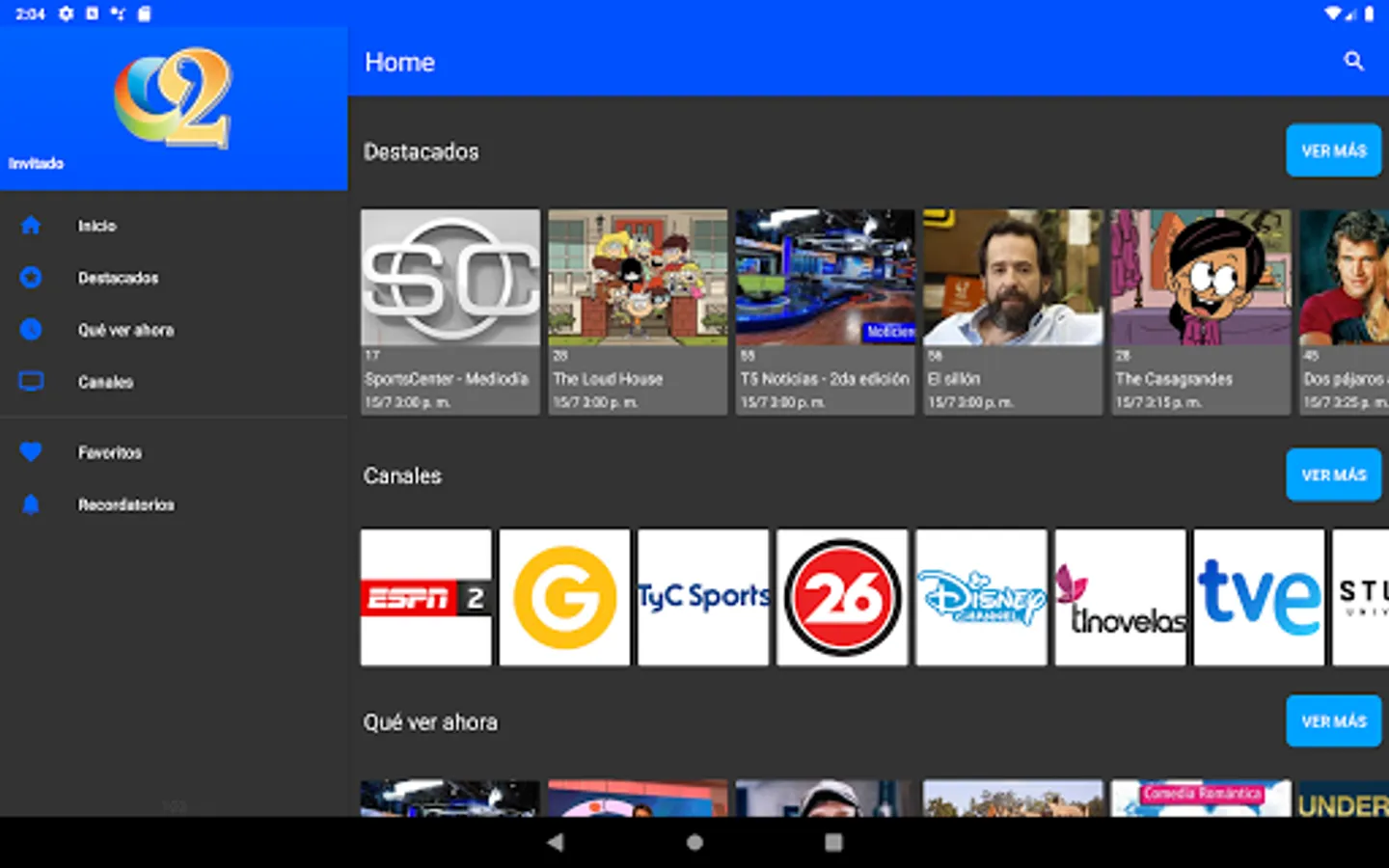
Task: Tap the Android home circle button
Action: (694, 842)
